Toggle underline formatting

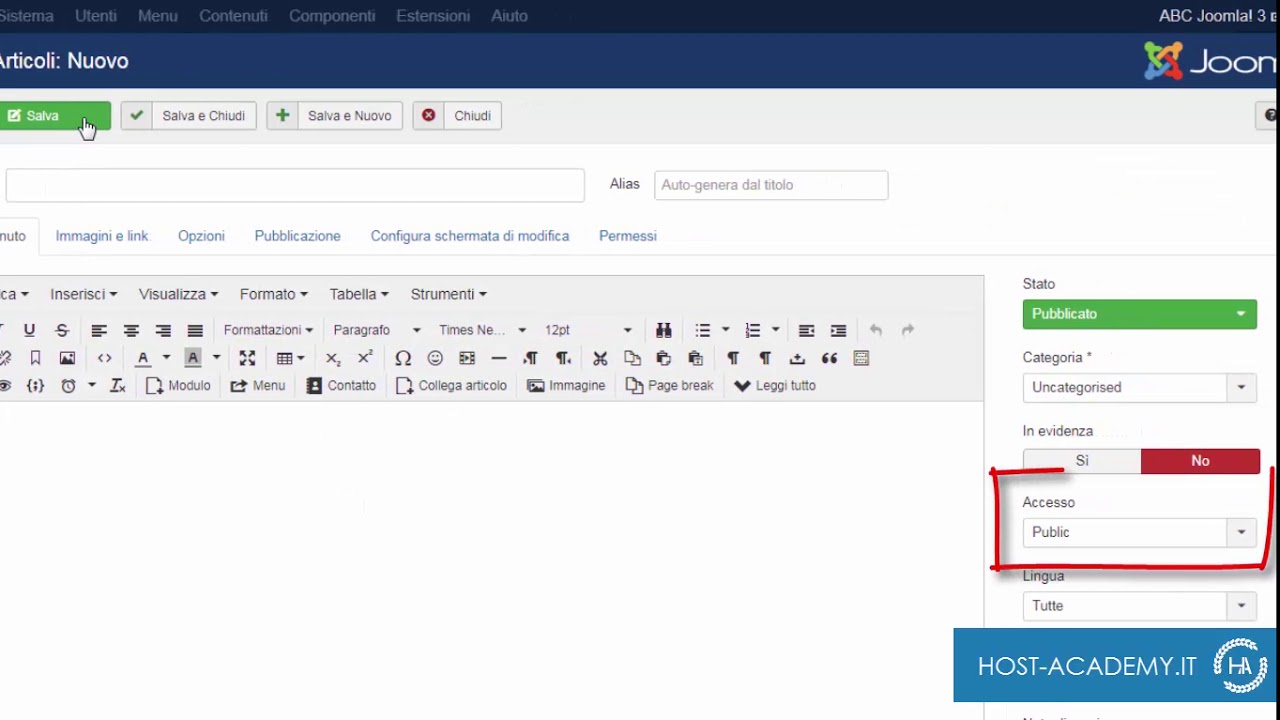point(29,330)
